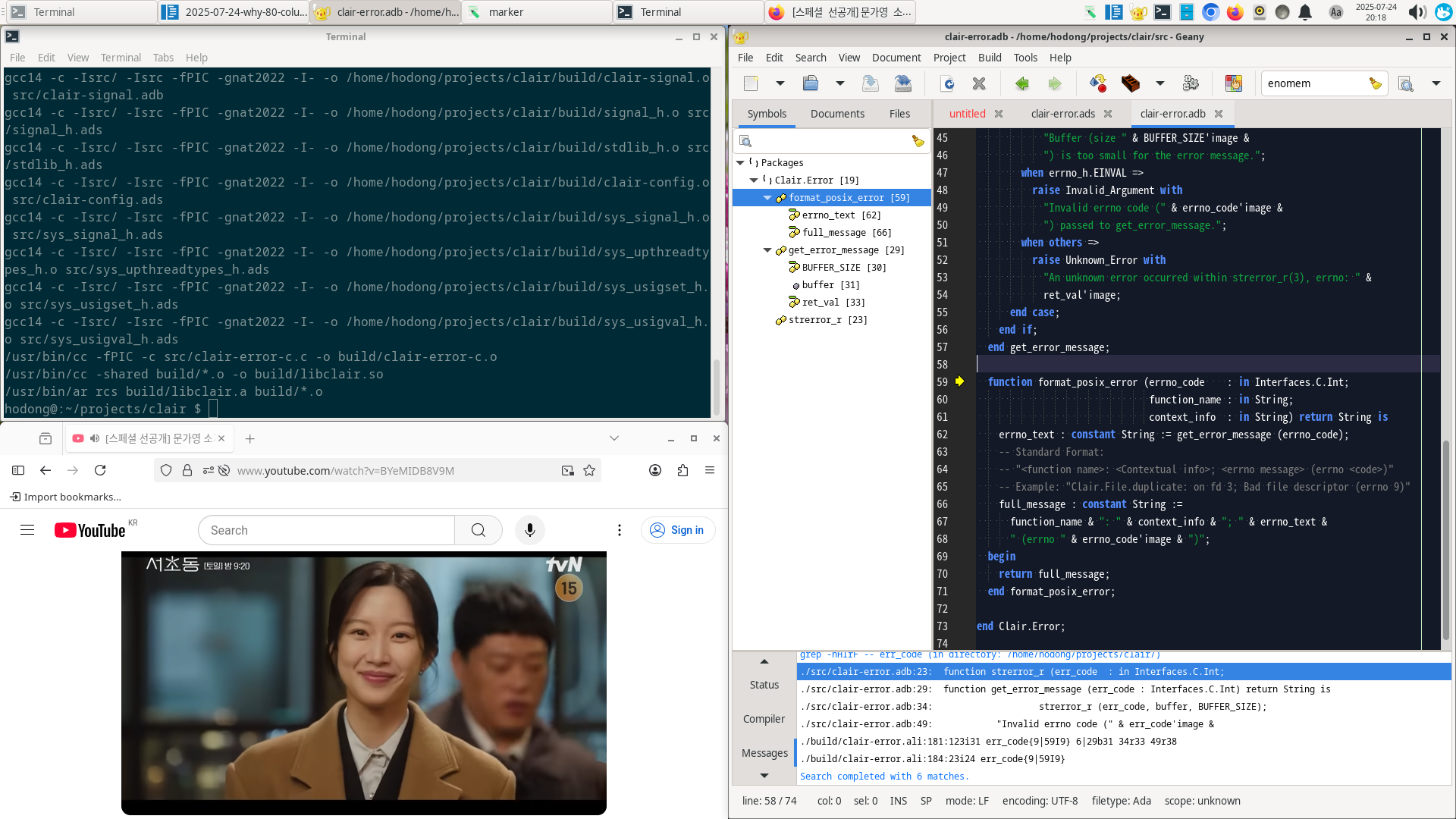Screen dimensions: 1456x819
Task: Open recent files dropdown arrow
Action: (839, 83)
